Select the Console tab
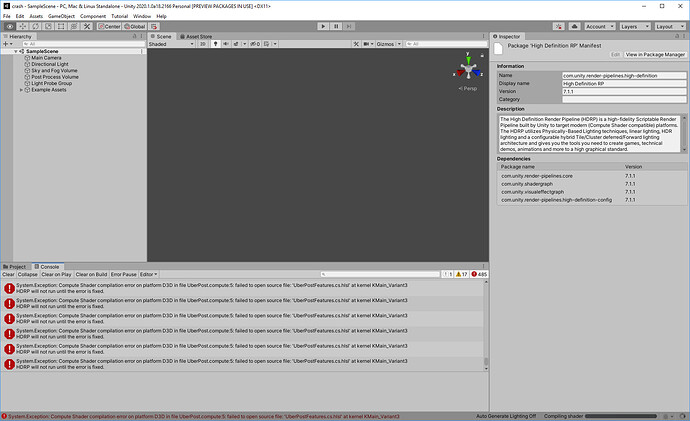Viewport: 690px width, 421px height. [x=47, y=267]
